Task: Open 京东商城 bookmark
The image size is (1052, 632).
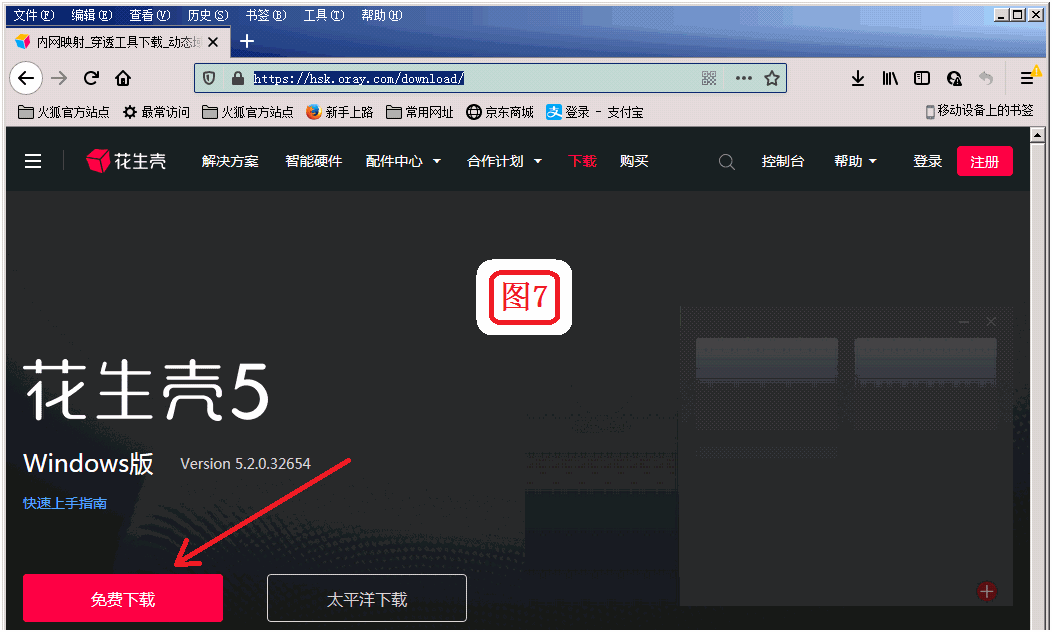Action: tap(500, 112)
